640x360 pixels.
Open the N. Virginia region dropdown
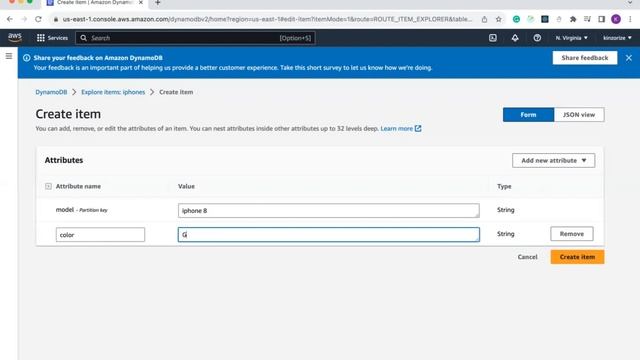point(571,38)
